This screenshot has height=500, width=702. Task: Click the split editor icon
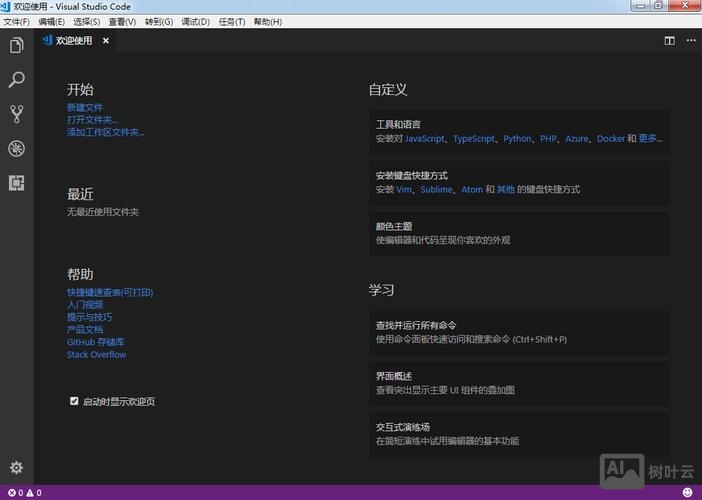[x=669, y=41]
